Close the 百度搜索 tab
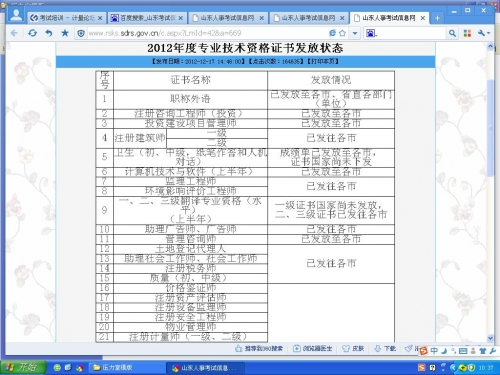The width and height of the screenshot is (500, 375). (181, 18)
